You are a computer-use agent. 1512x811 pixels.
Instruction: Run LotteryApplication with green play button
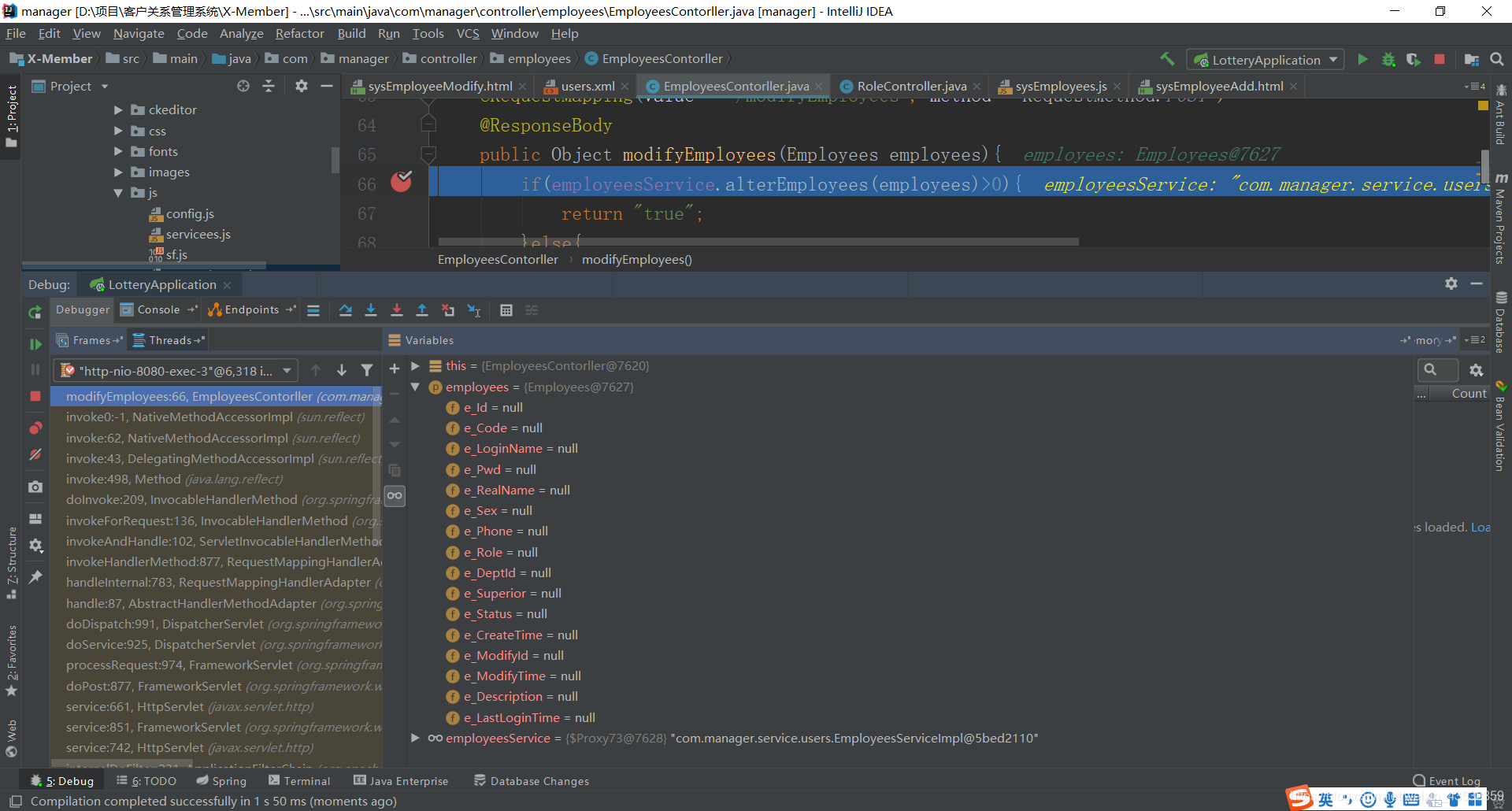[1362, 59]
